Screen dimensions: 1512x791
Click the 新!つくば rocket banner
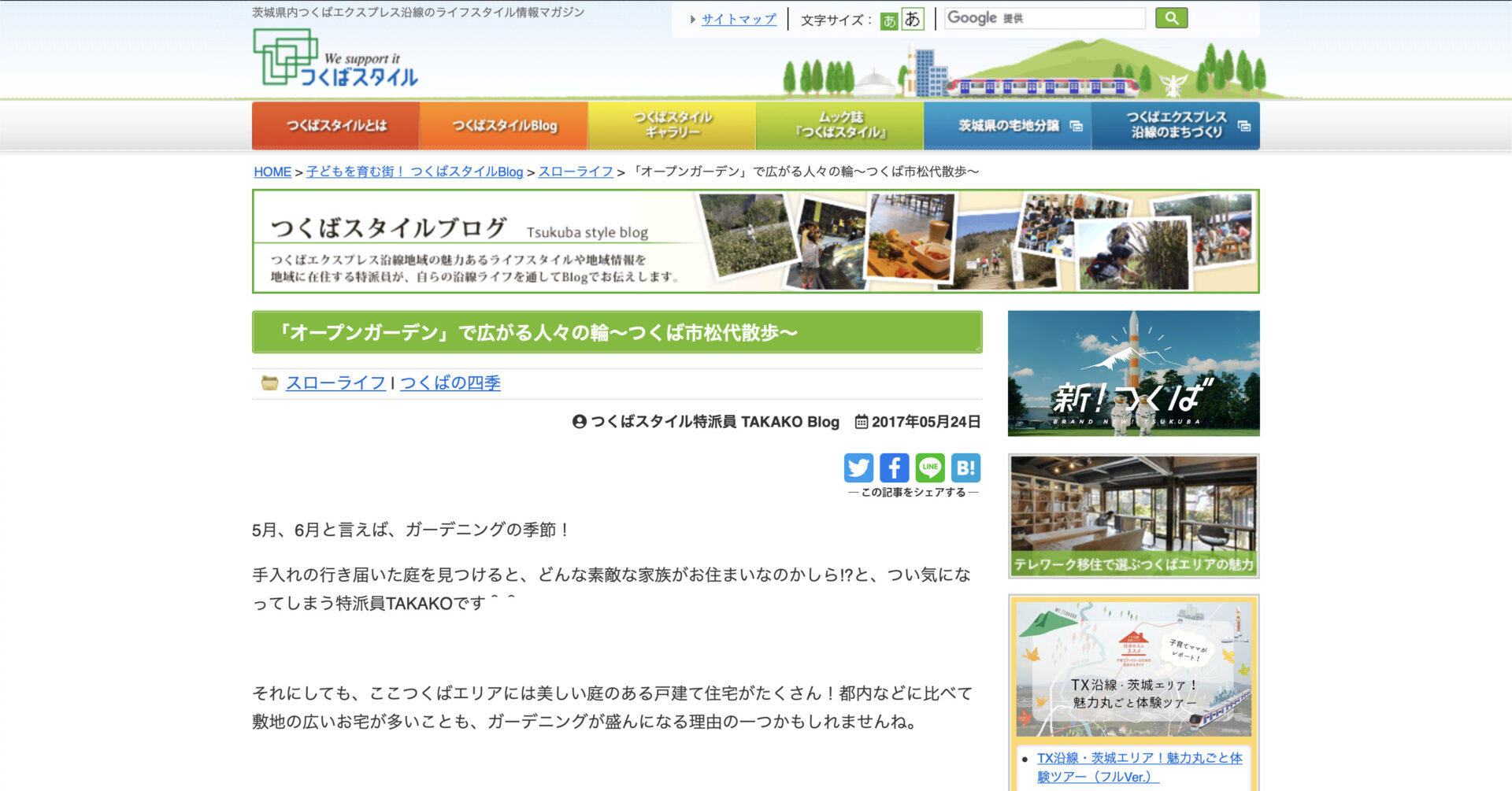coord(1133,373)
